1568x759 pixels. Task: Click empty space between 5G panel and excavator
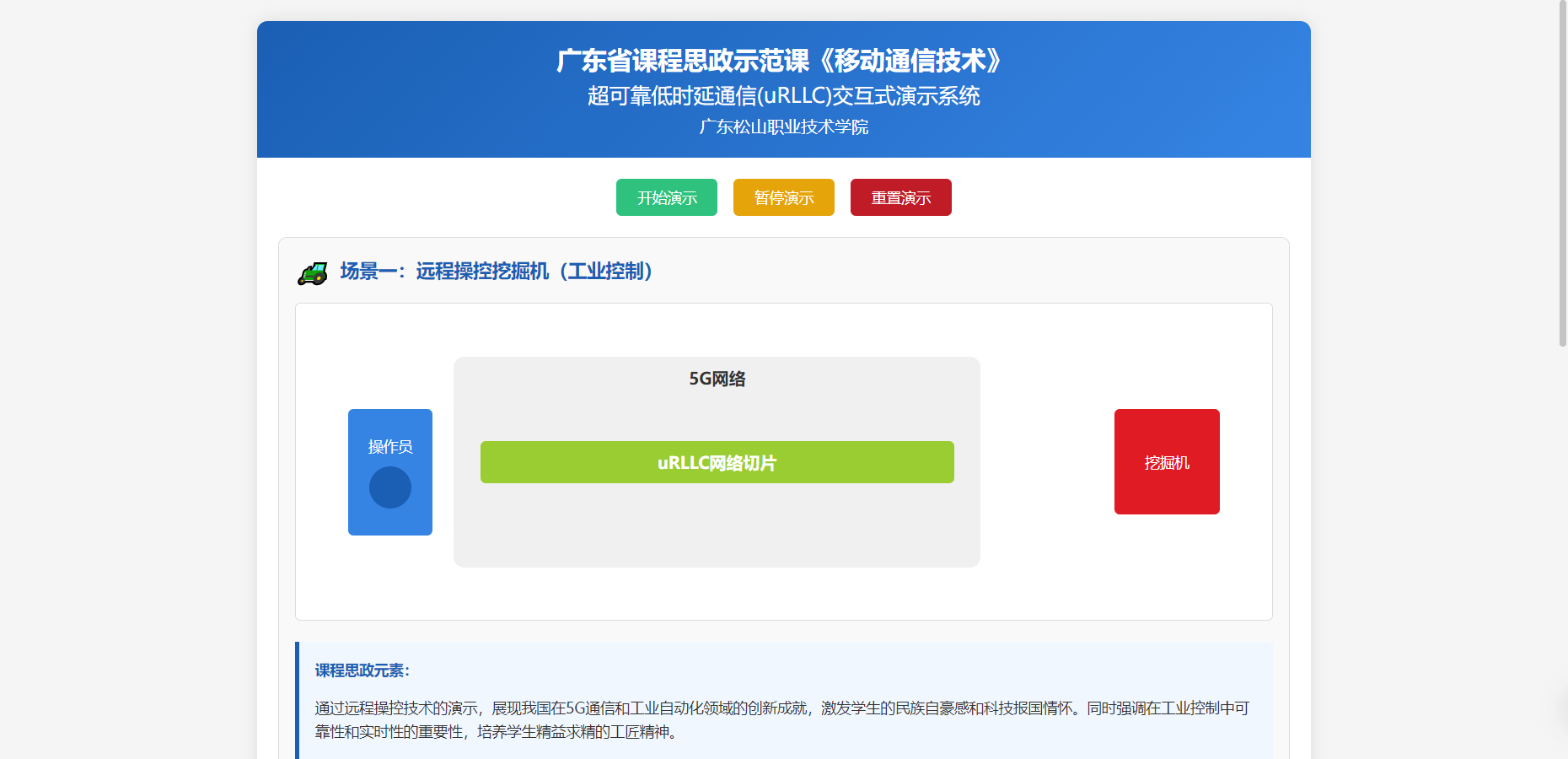pos(1047,462)
